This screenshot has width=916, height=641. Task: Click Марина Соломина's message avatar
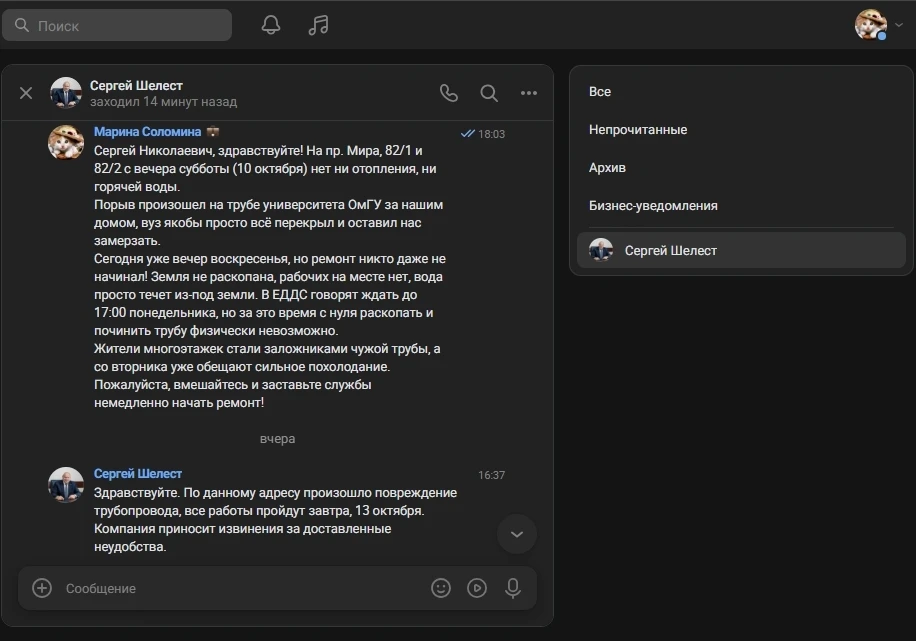coord(65,142)
